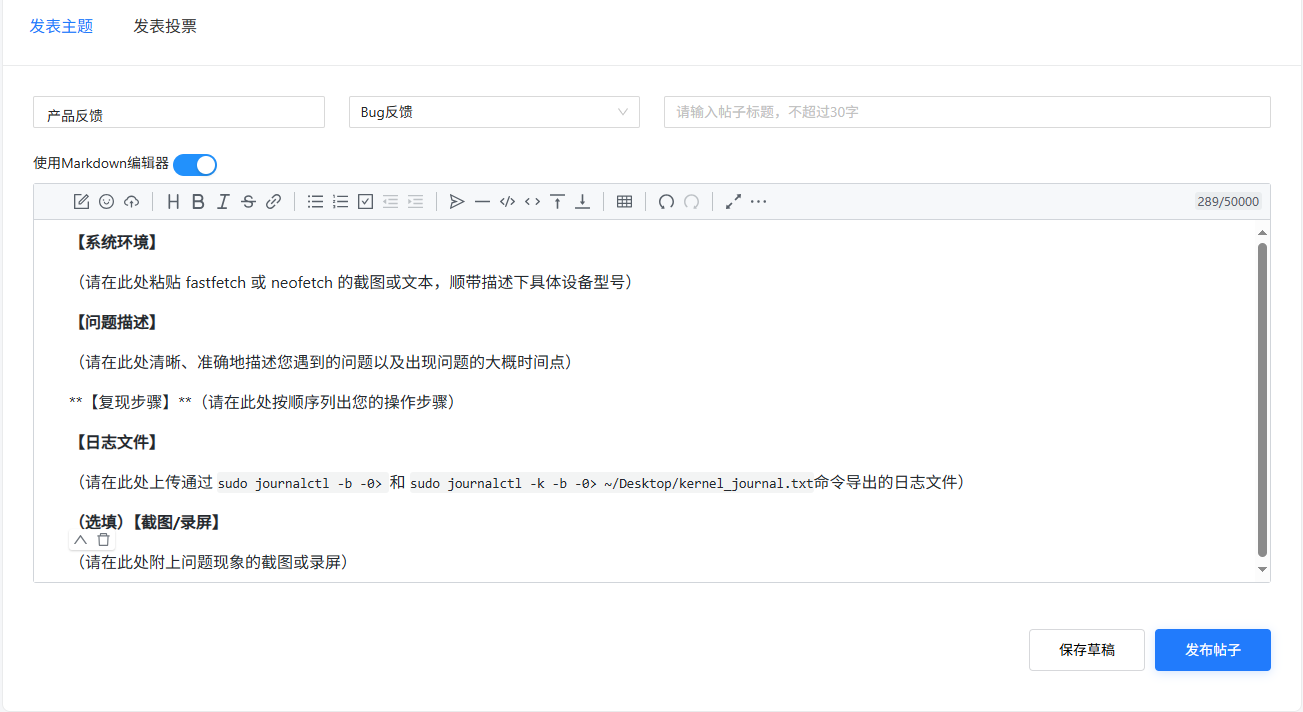
Task: Insert code block icon
Action: (x=507, y=202)
